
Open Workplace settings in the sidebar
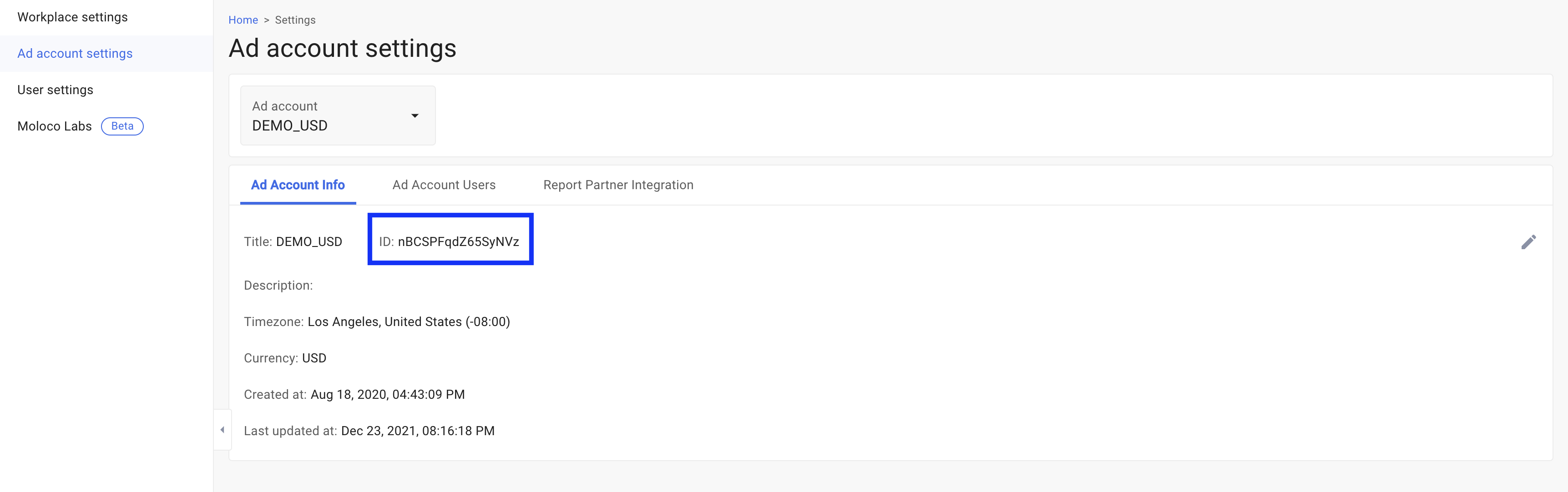pos(72,17)
